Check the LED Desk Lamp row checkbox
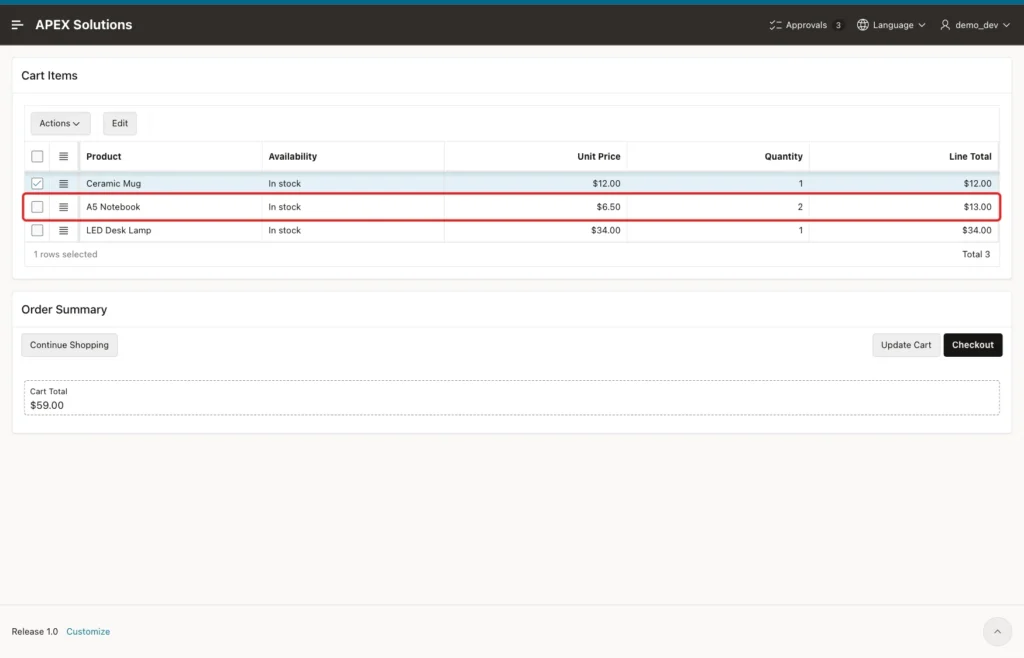The height and width of the screenshot is (658, 1024). click(37, 230)
